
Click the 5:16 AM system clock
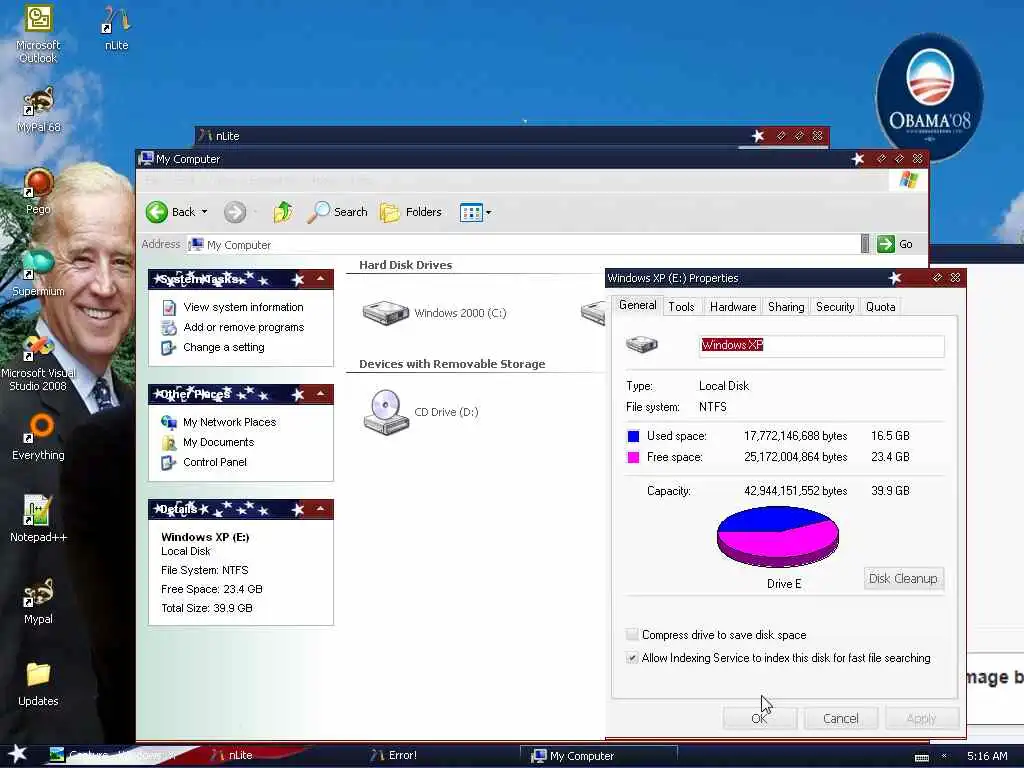(987, 756)
